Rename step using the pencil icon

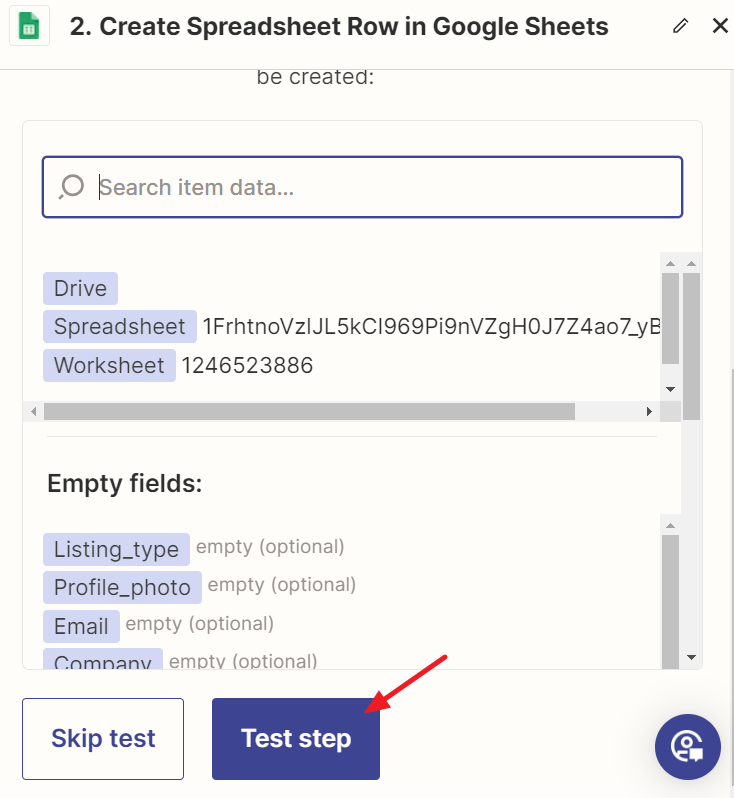point(681,25)
